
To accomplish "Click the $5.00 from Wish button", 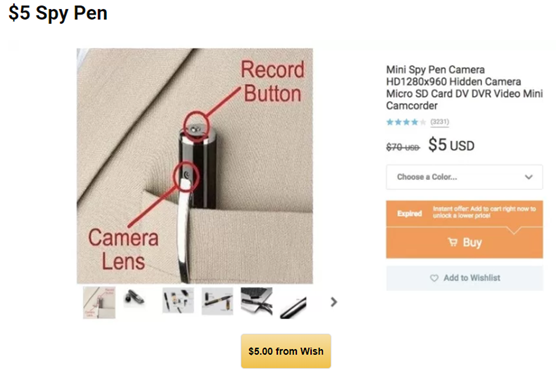I will (x=286, y=351).
